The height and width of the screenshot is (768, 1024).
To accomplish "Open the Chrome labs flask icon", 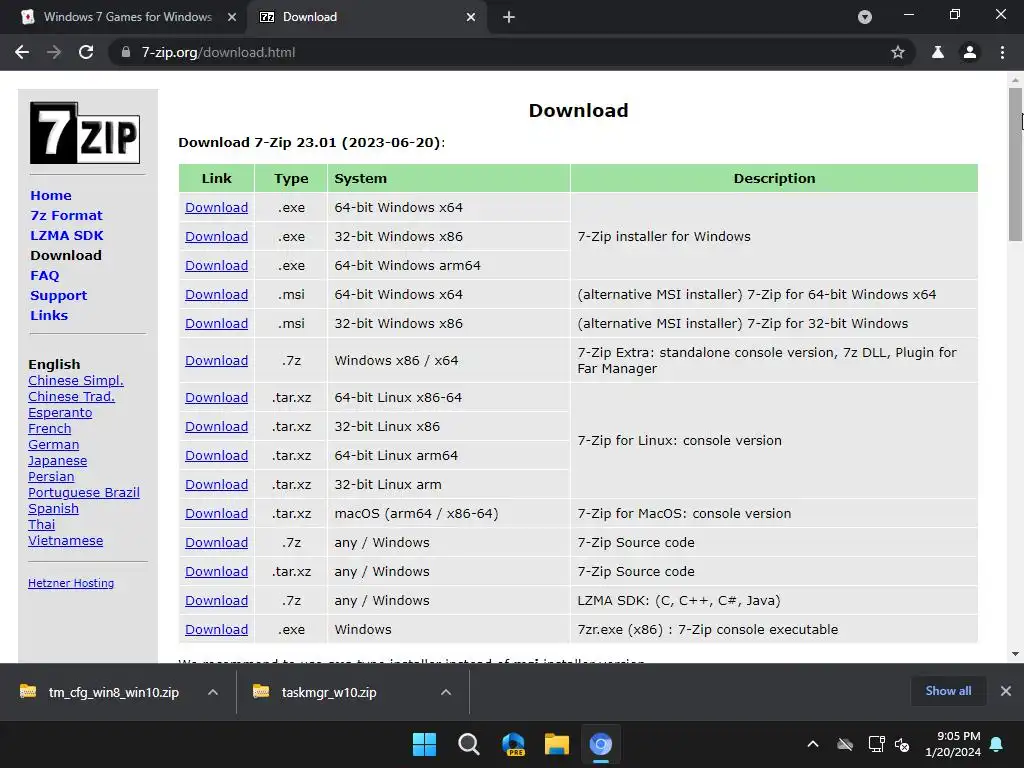I will click(x=938, y=52).
